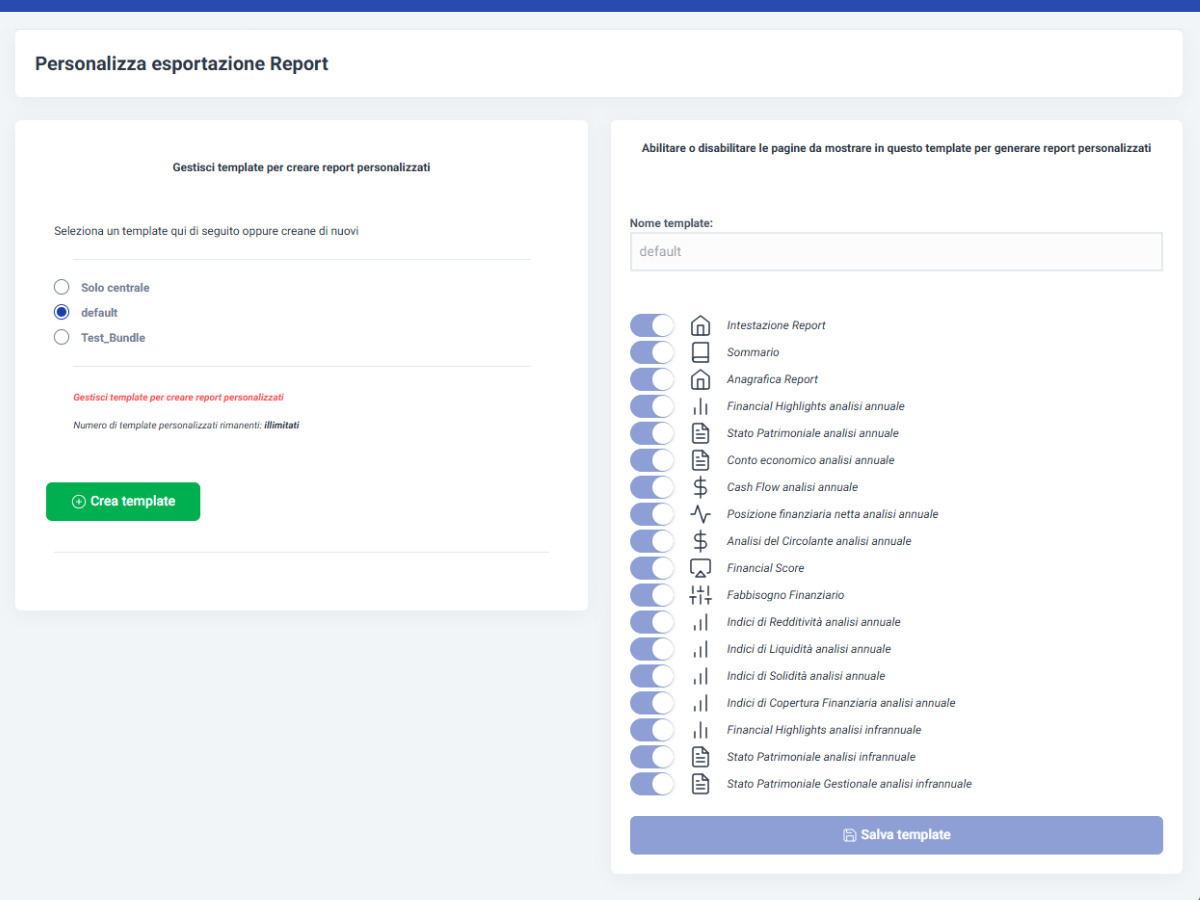
Task: Click book icon beside Sommario
Action: 700,352
